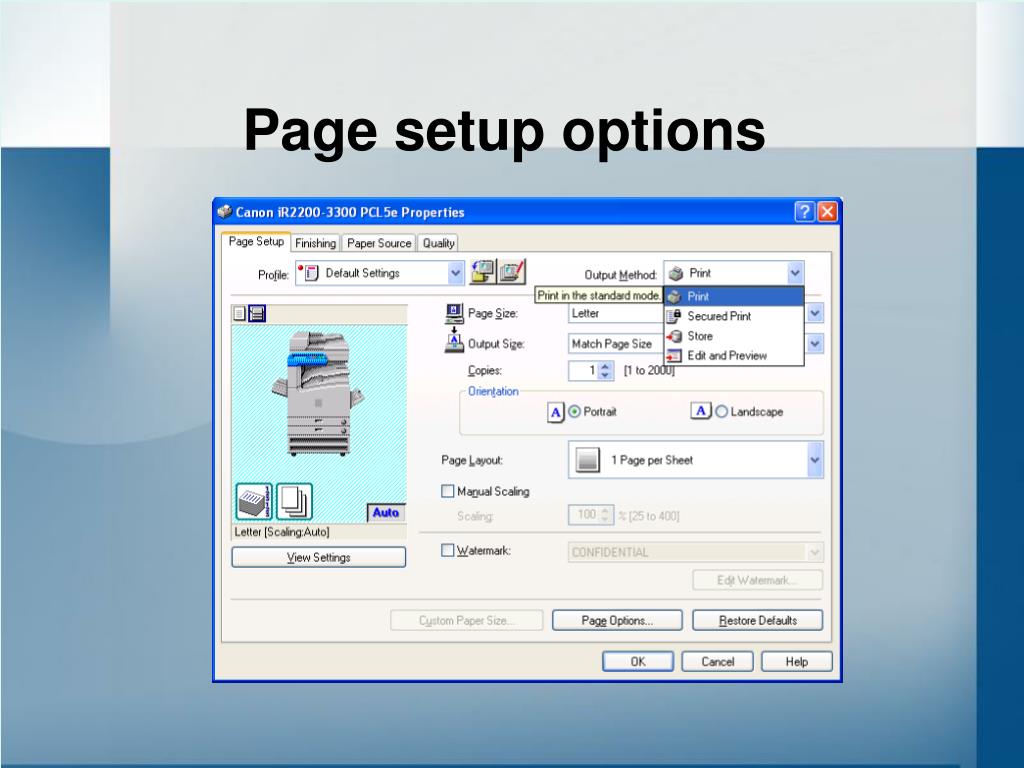
Task: Click the '[1 to 2000]' copies range text
Action: [x=648, y=370]
